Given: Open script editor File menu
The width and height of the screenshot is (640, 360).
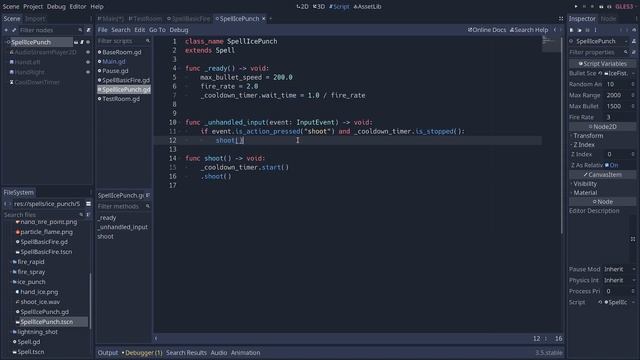Looking at the screenshot, I should pyautogui.click(x=102, y=30).
